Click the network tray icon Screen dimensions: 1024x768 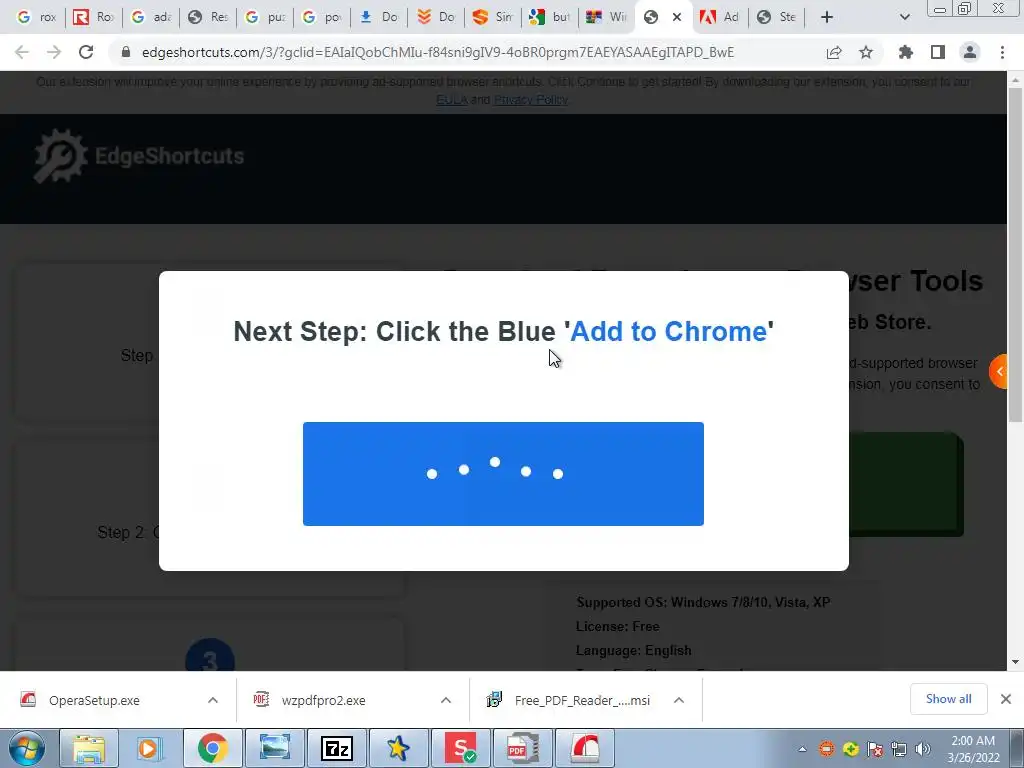click(899, 749)
